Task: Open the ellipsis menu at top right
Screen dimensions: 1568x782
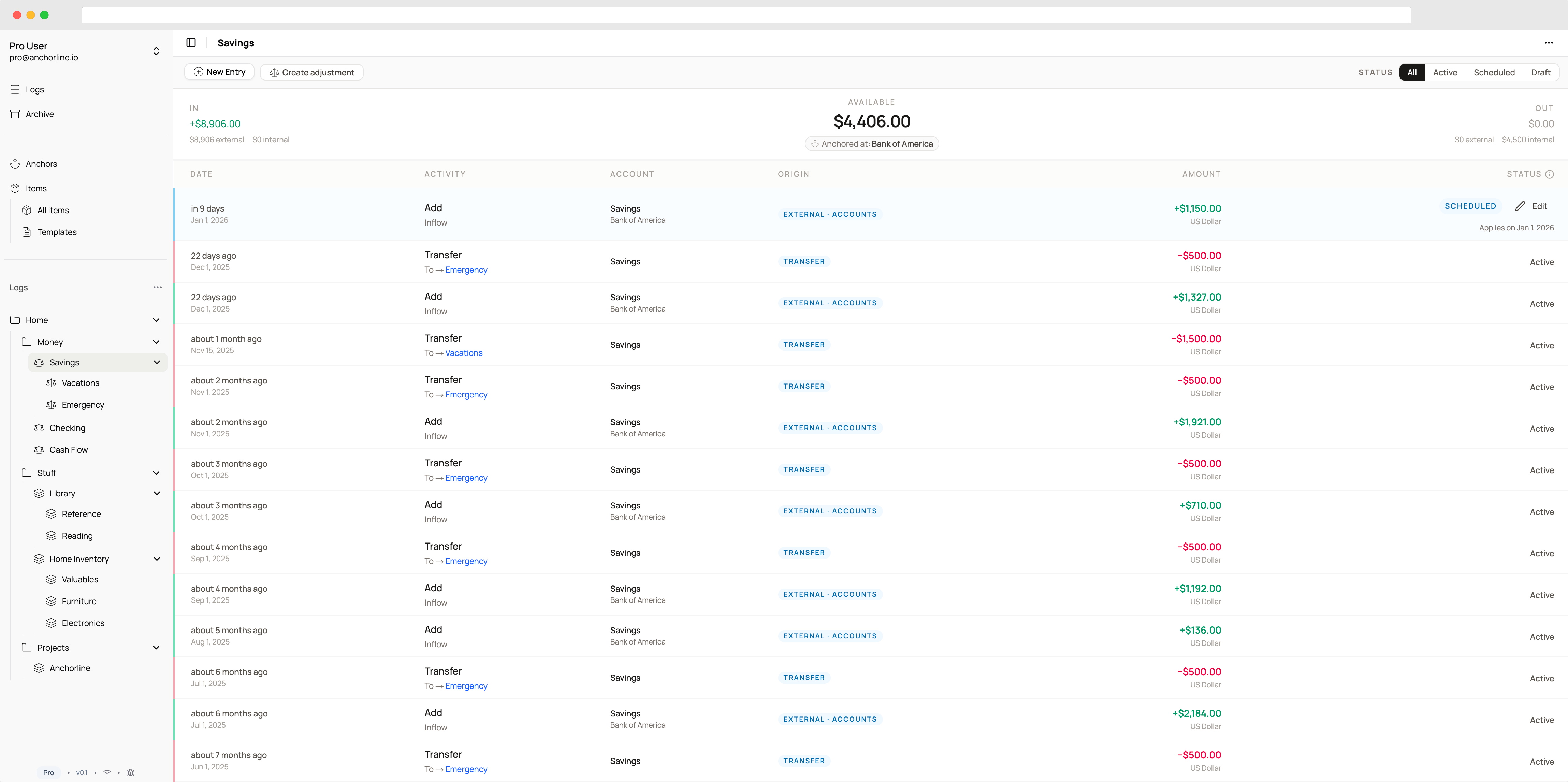Action: (1548, 43)
